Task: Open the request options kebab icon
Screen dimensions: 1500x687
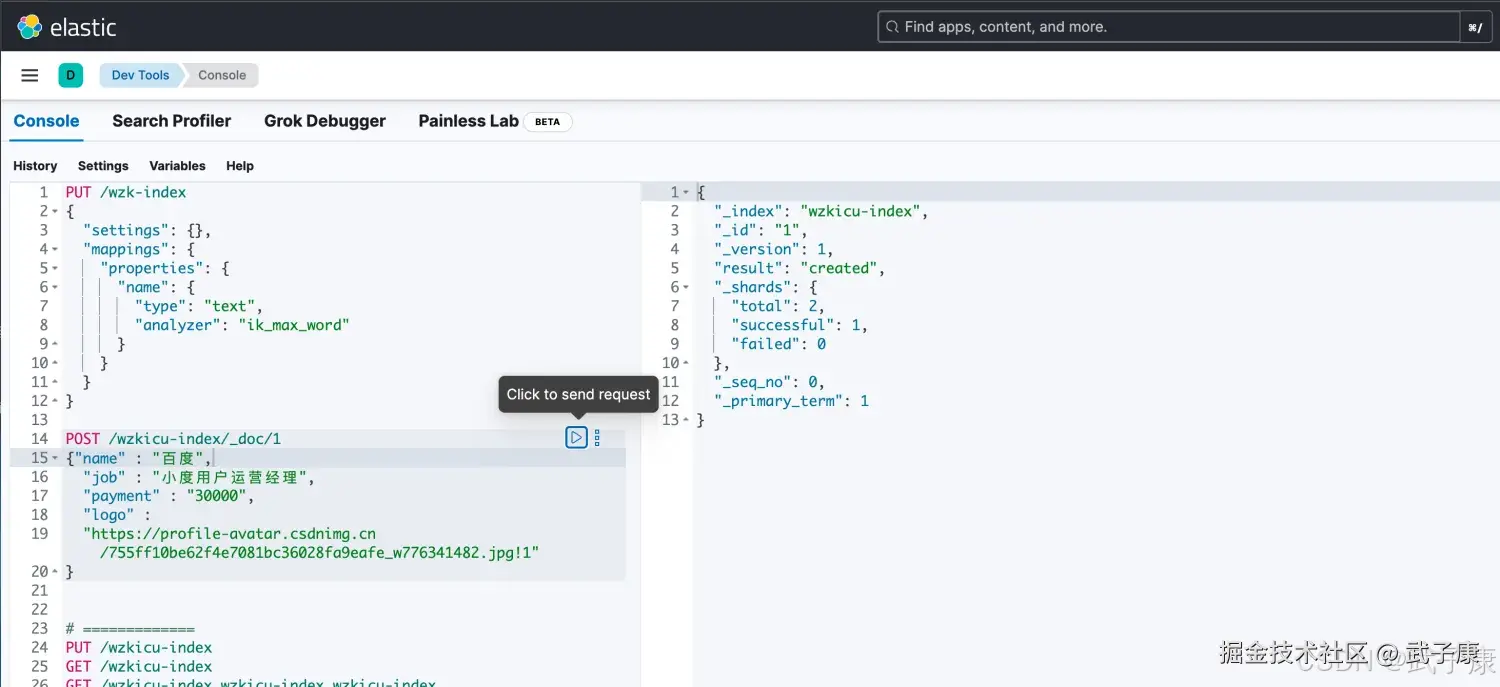Action: 596,437
